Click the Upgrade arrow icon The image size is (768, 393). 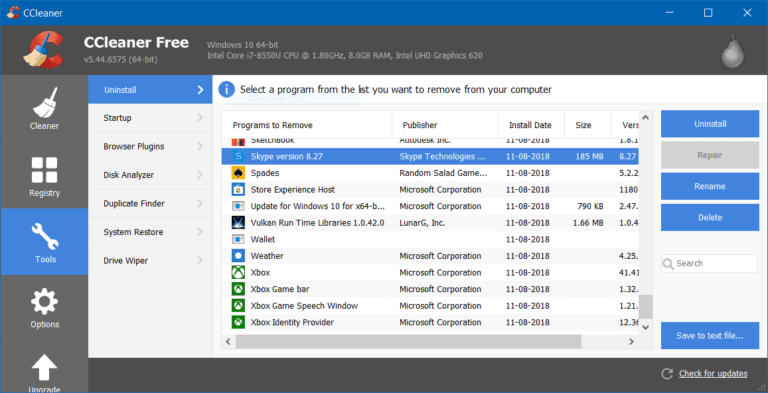[x=45, y=368]
